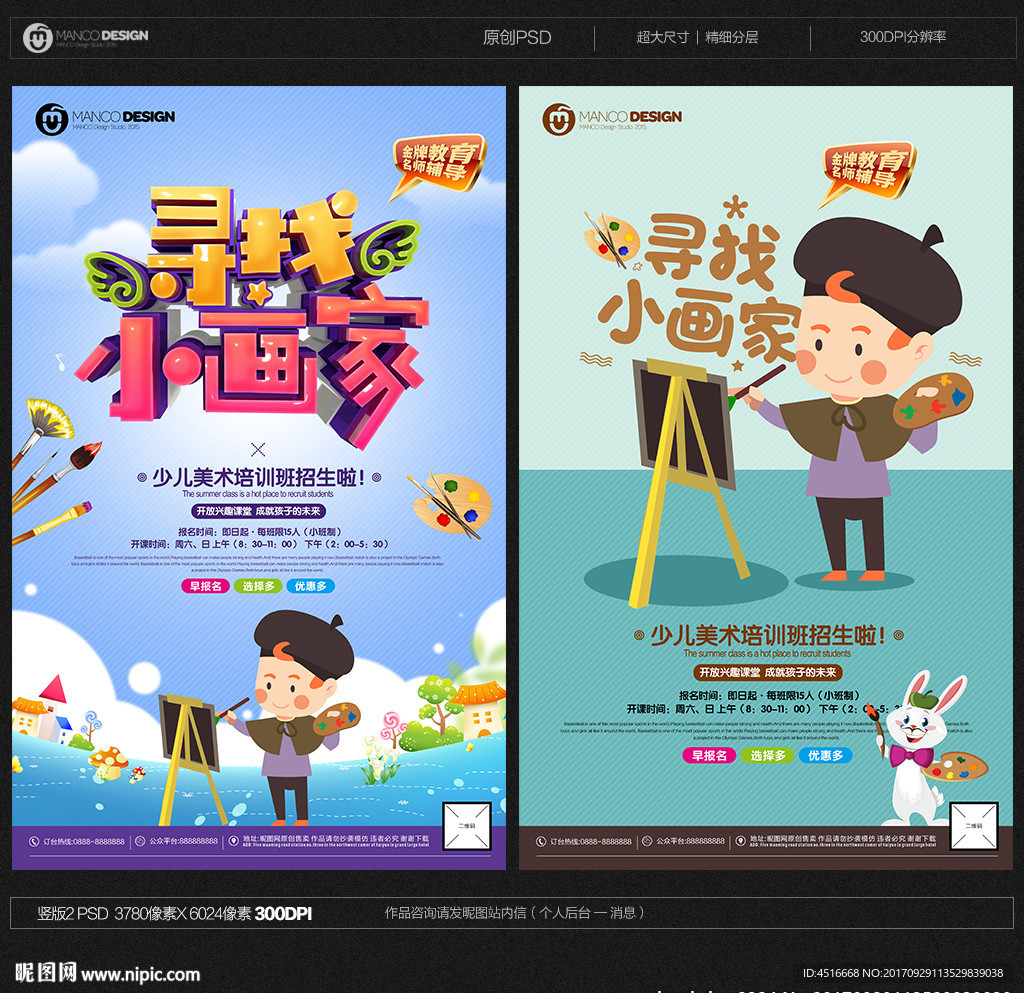Click the 二维码 QR placeholder on the blue poster

467,826
